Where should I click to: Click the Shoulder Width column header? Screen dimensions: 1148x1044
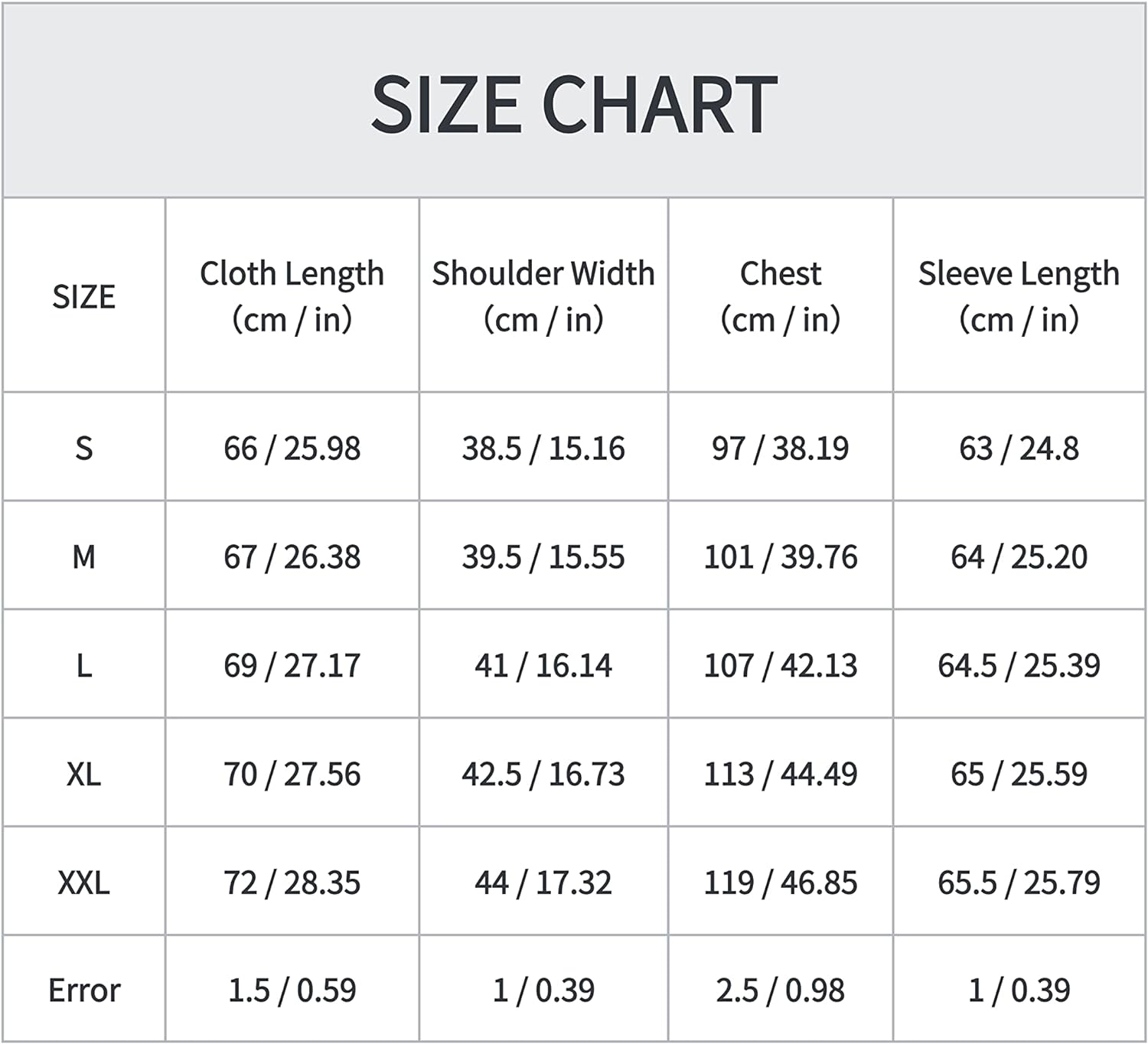click(543, 296)
